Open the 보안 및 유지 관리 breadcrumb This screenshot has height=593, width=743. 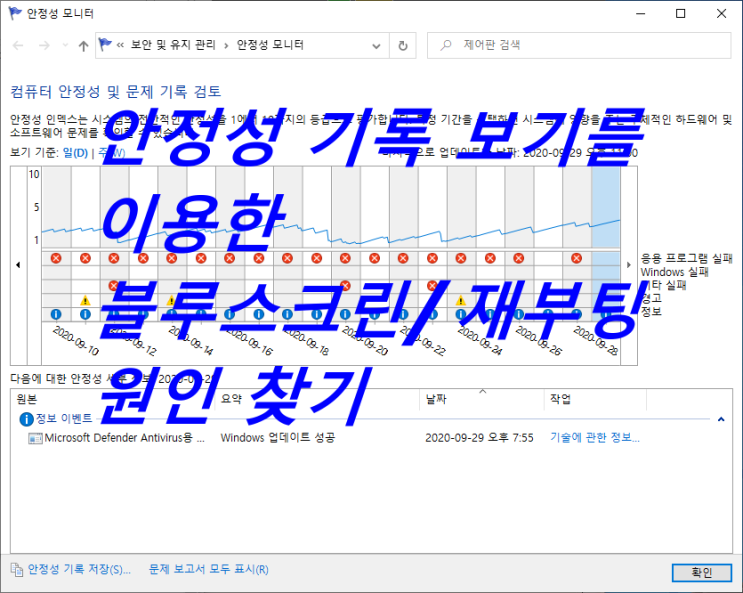click(x=173, y=45)
